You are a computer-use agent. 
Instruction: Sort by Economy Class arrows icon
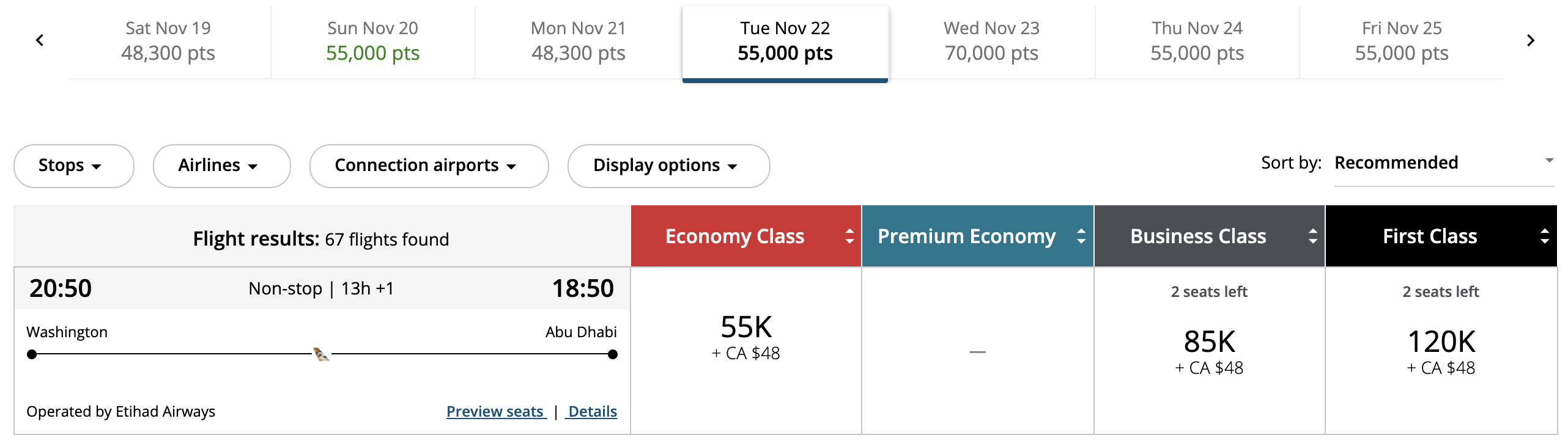[849, 236]
